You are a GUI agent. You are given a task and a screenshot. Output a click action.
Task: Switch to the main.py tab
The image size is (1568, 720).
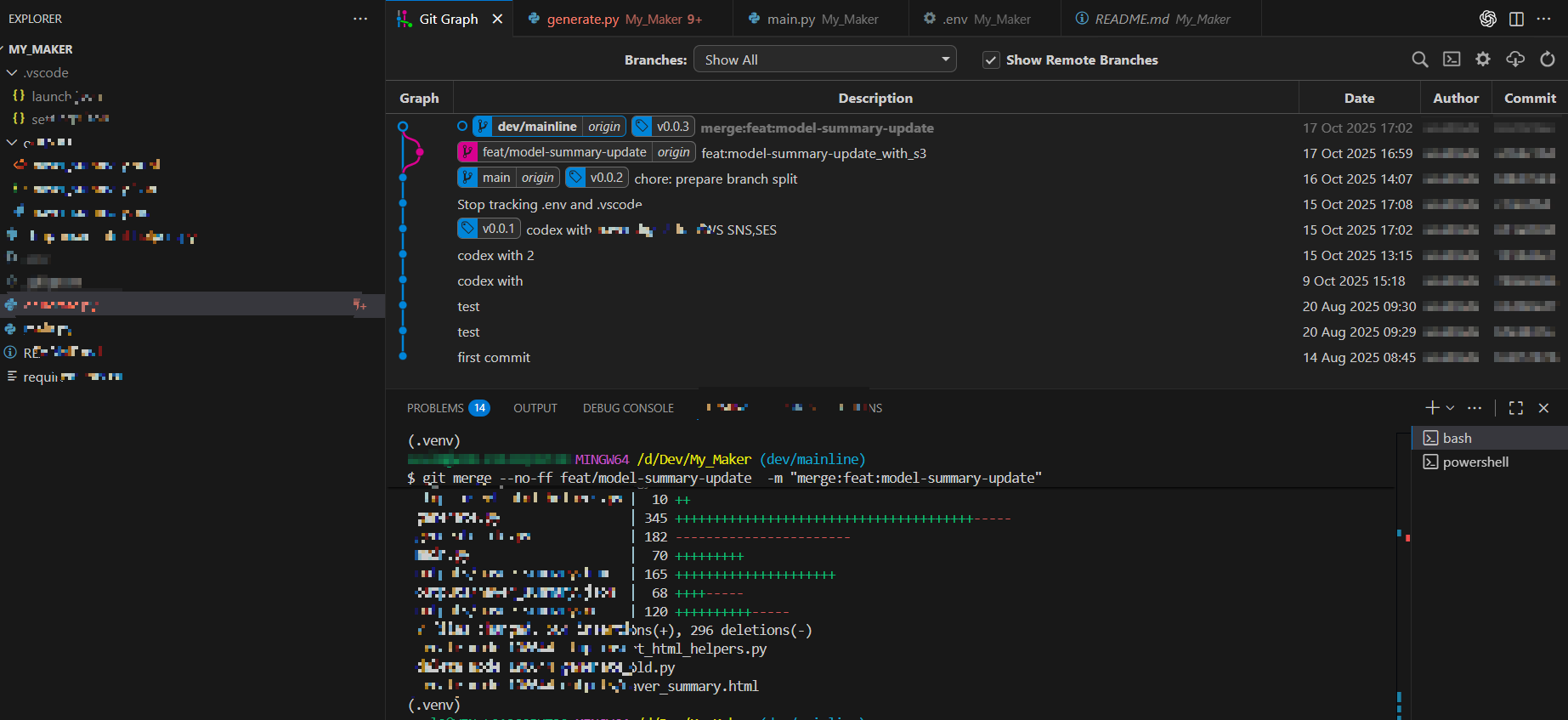coord(821,19)
